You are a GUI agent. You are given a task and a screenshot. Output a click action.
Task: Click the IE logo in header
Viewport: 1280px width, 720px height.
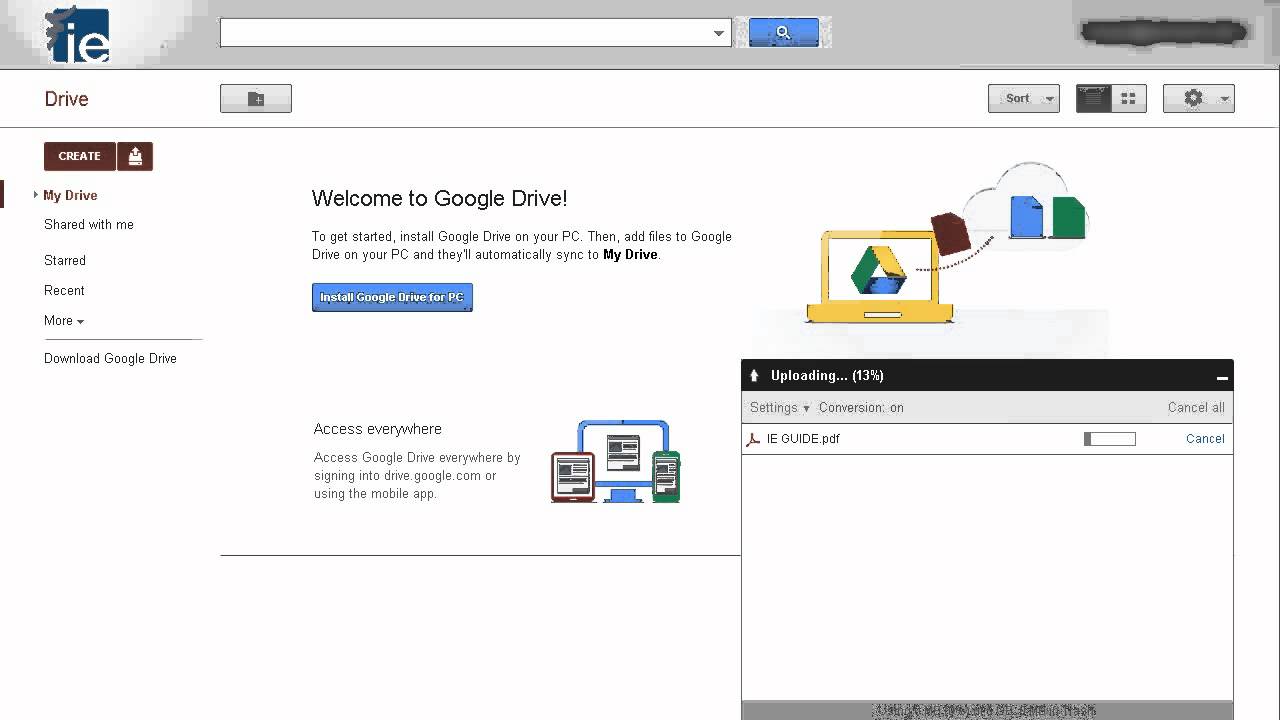(x=77, y=34)
